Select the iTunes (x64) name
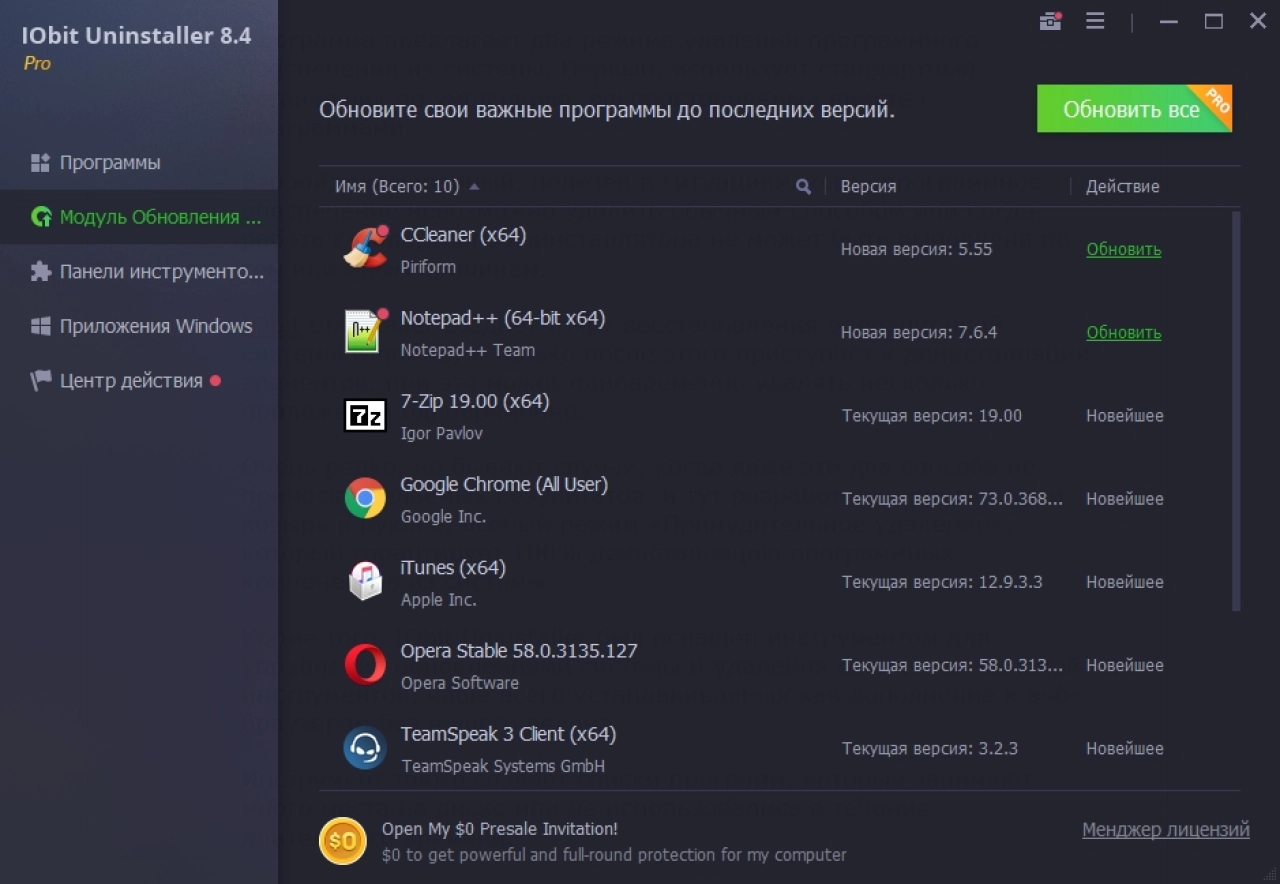The image size is (1280, 884). [453, 567]
